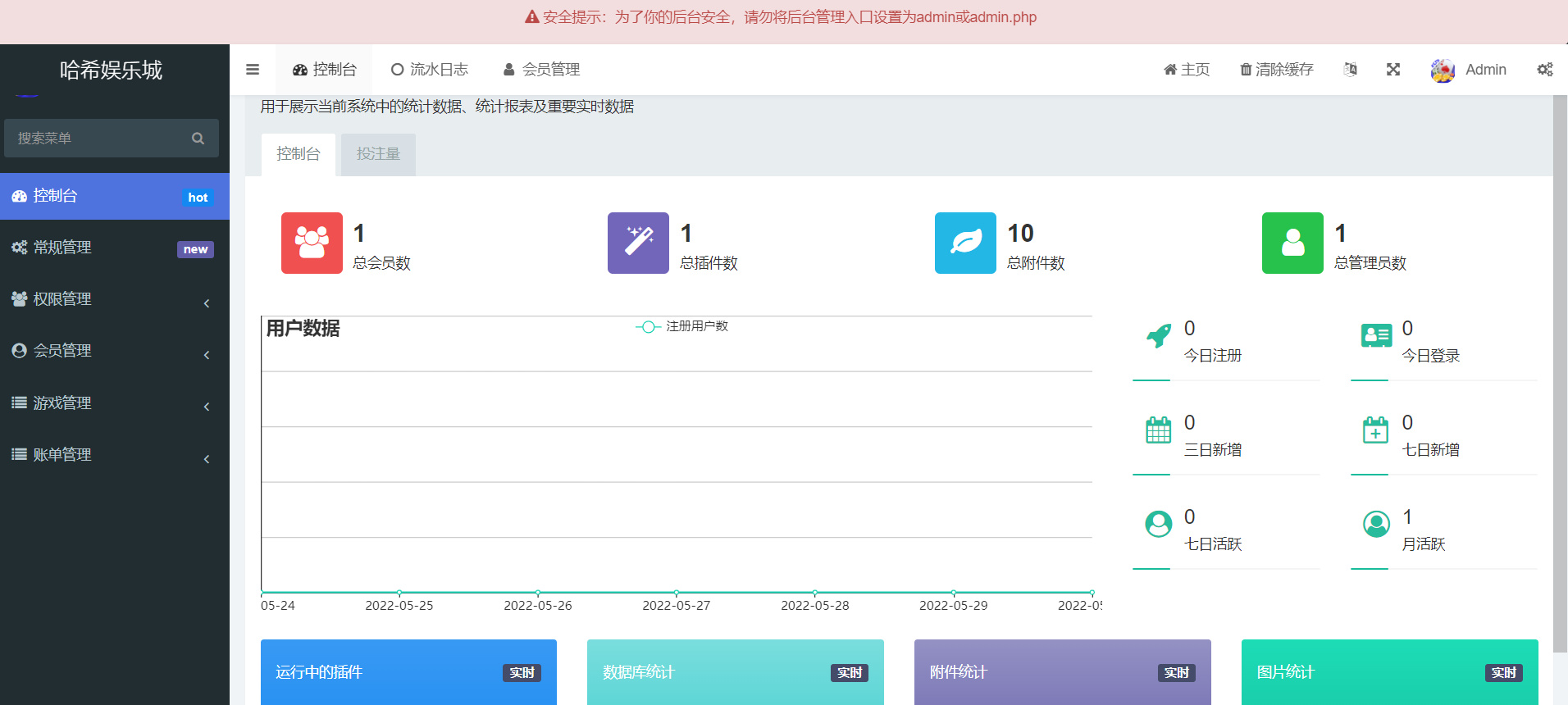Click the 搜索菜单 search input field
The width and height of the screenshot is (1568, 705).
[x=98, y=139]
